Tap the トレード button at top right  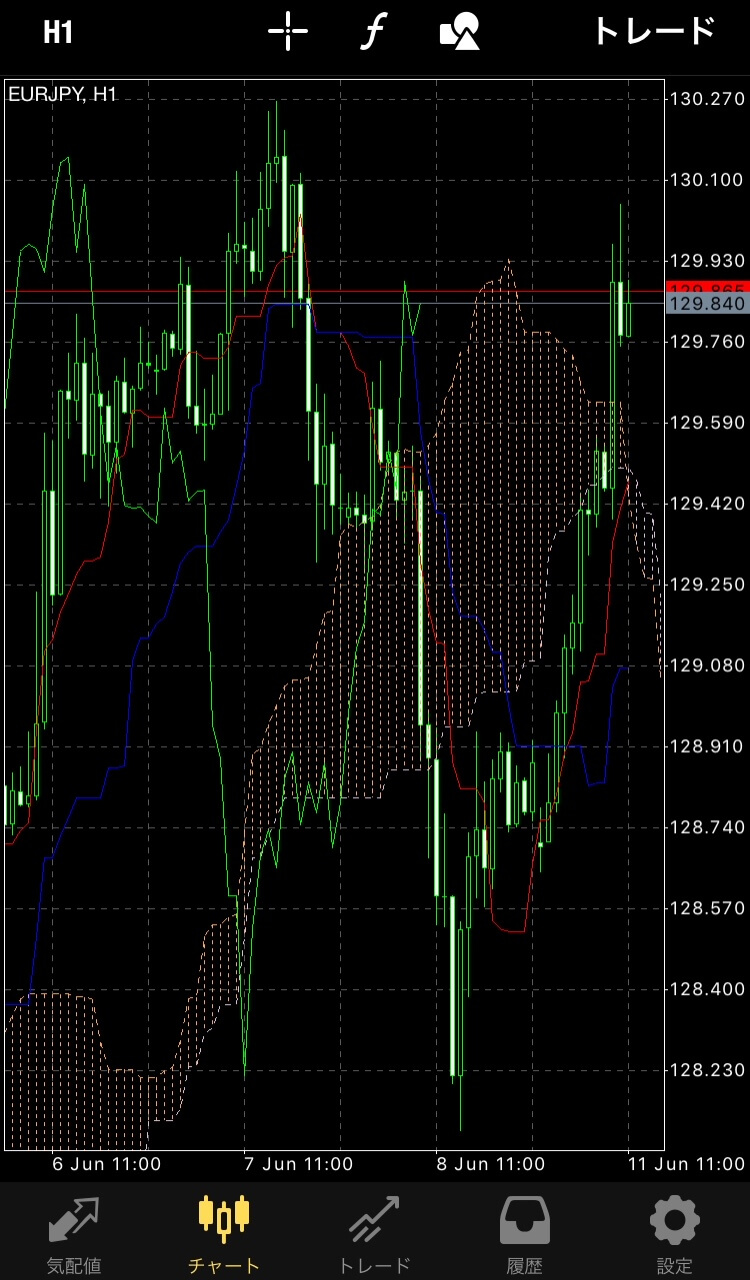[x=655, y=32]
